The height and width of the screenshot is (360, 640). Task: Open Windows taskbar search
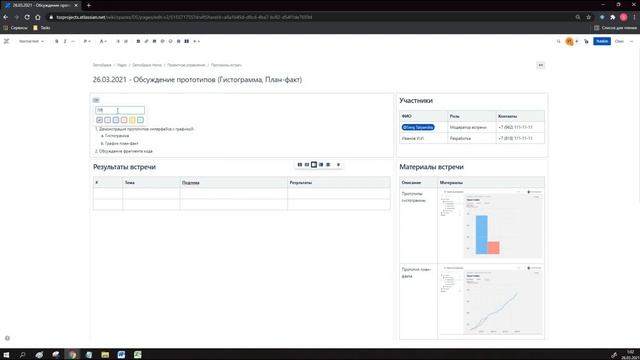pyautogui.click(x=22, y=354)
